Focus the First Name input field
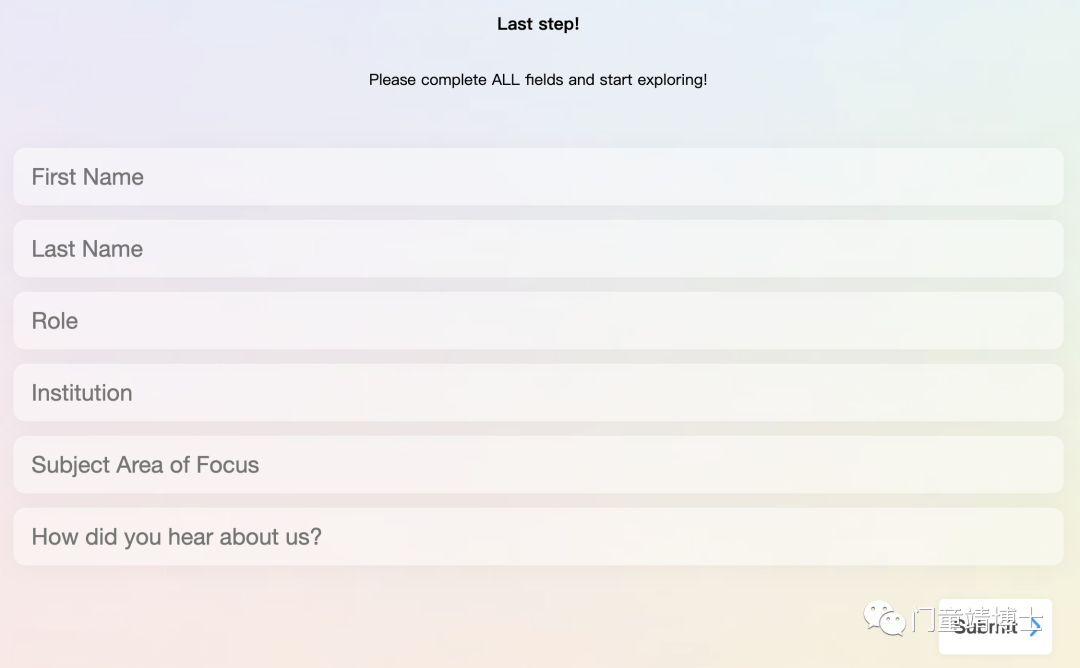This screenshot has height=668, width=1080. tap(539, 177)
